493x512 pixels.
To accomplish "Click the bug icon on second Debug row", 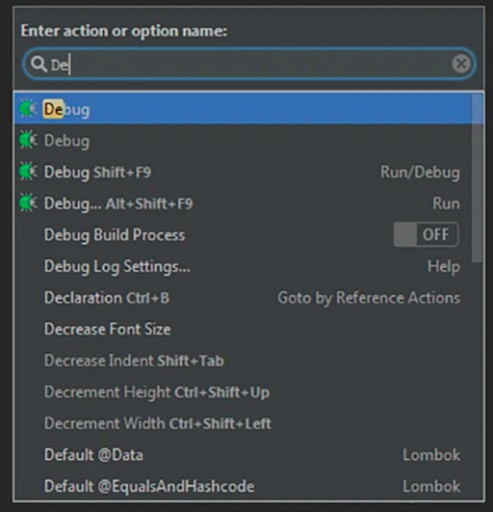I will click(27, 140).
